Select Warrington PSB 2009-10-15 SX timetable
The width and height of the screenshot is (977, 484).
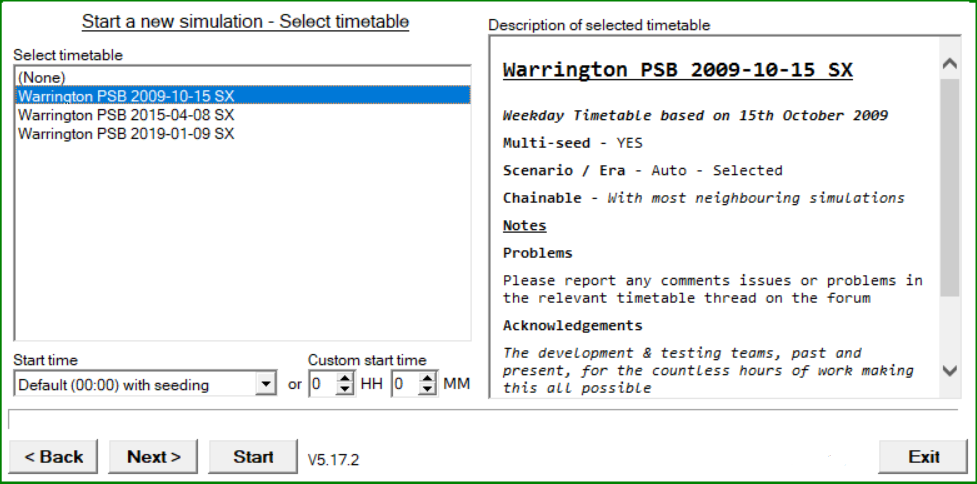(x=242, y=95)
